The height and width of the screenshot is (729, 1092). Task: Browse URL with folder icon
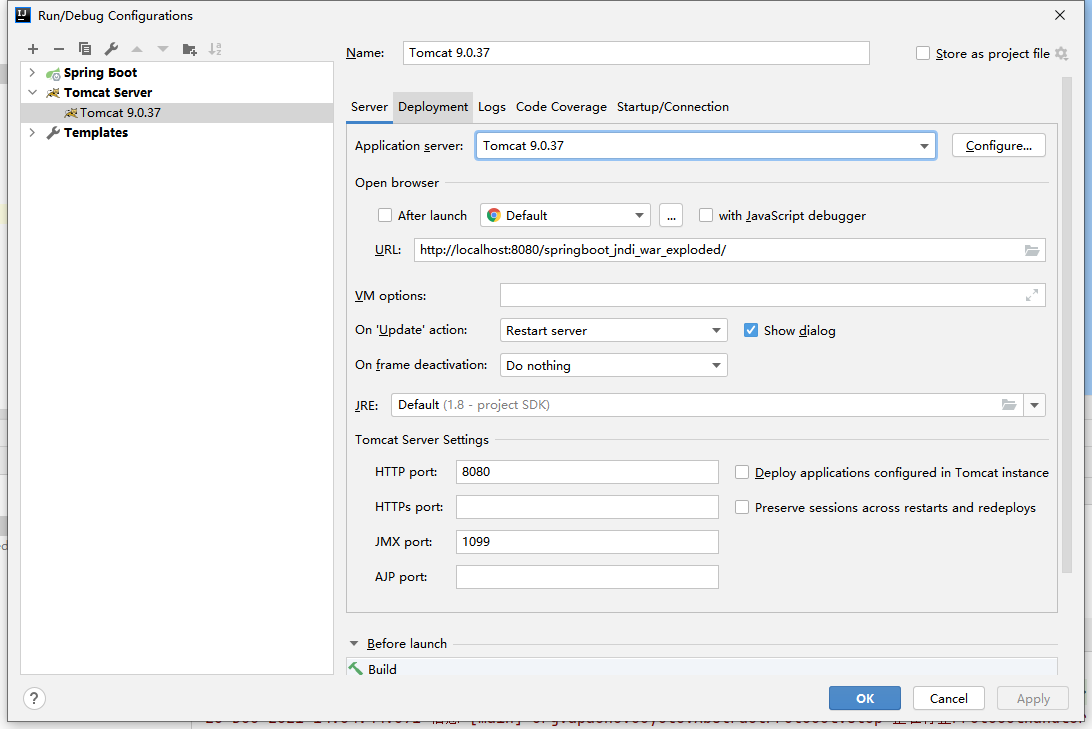[x=1031, y=250]
